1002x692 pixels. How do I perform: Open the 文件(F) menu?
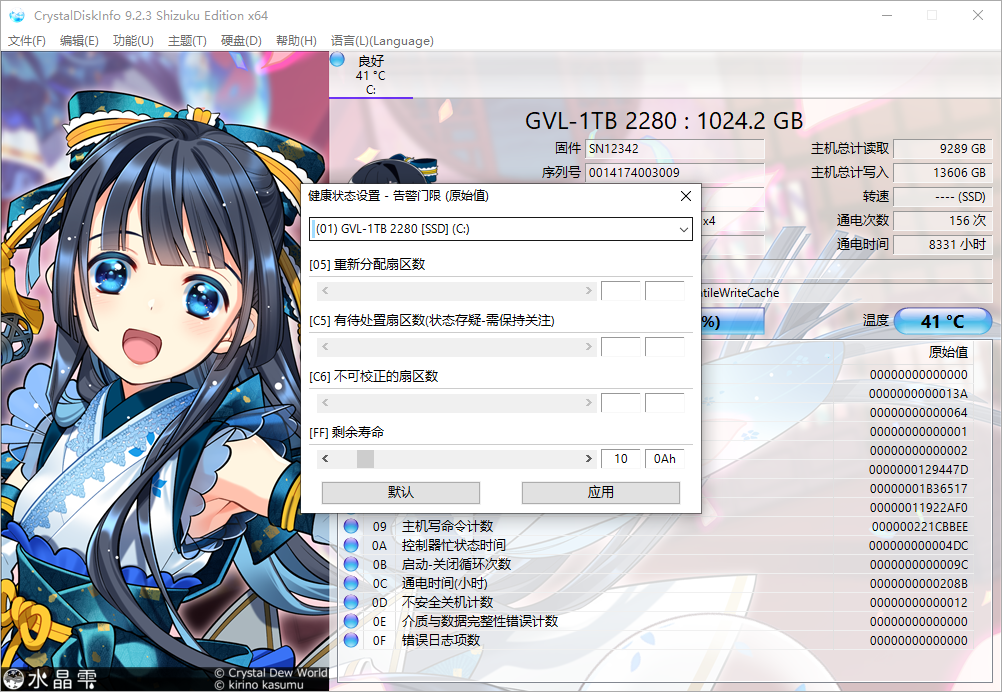[27, 41]
